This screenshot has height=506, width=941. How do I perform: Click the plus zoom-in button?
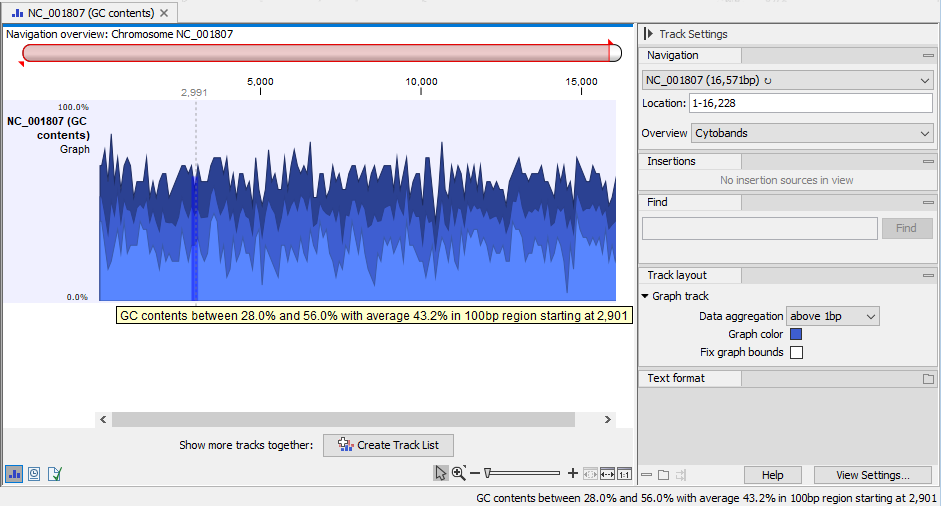(573, 473)
